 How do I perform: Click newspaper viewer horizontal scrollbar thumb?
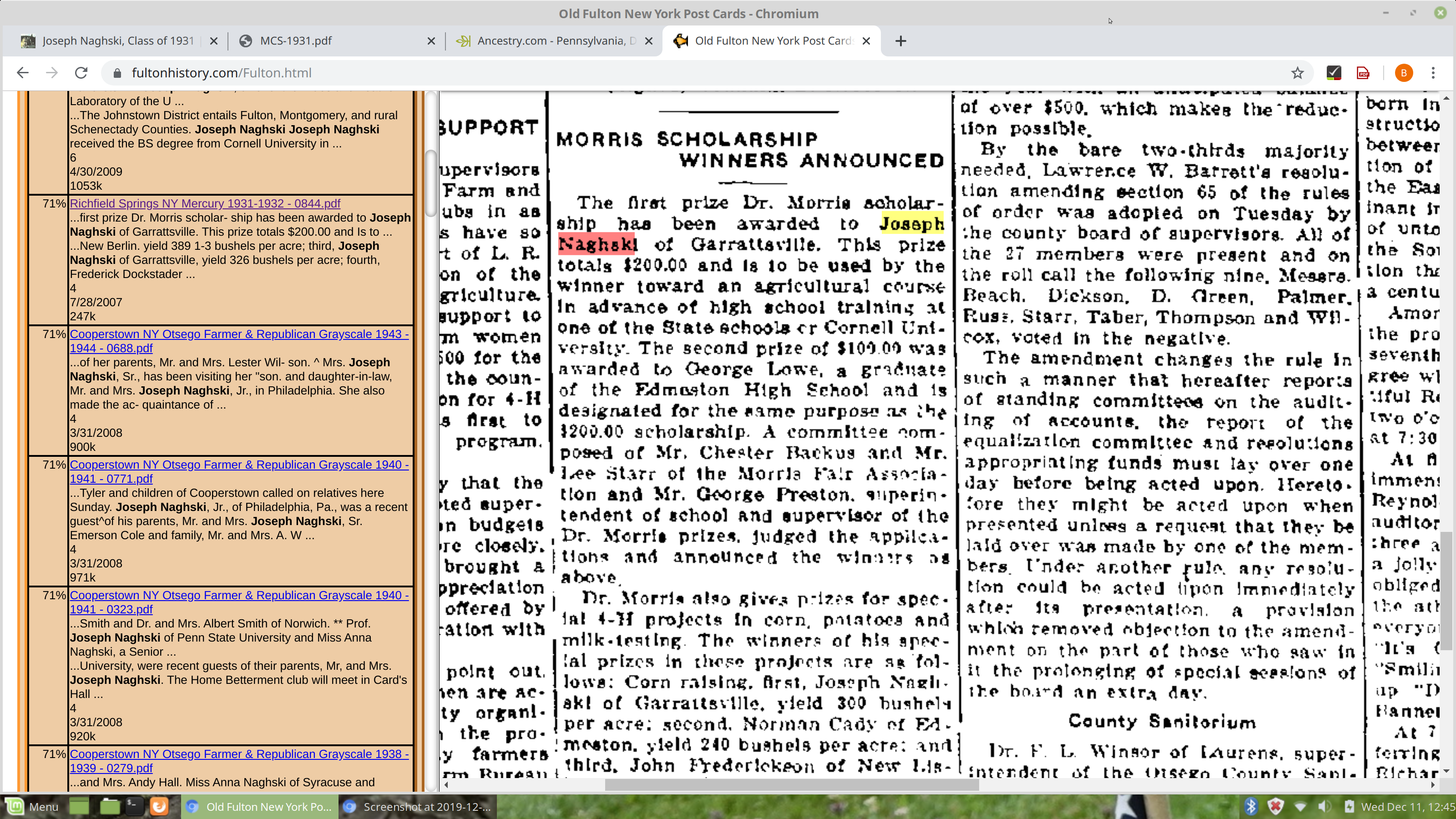click(x=791, y=784)
